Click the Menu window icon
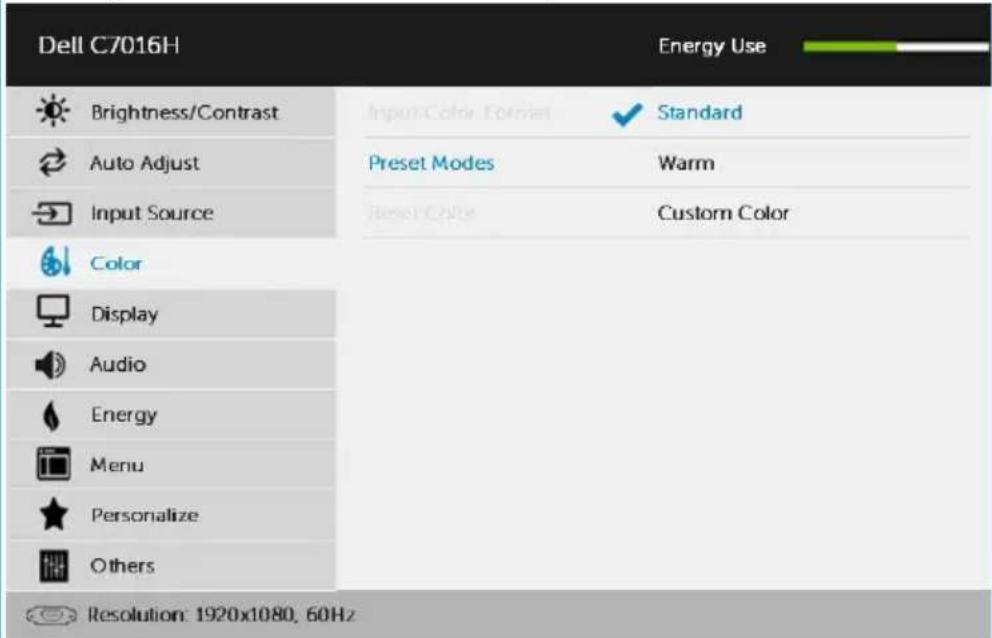Viewport: 992px width, 638px height. (x=53, y=465)
